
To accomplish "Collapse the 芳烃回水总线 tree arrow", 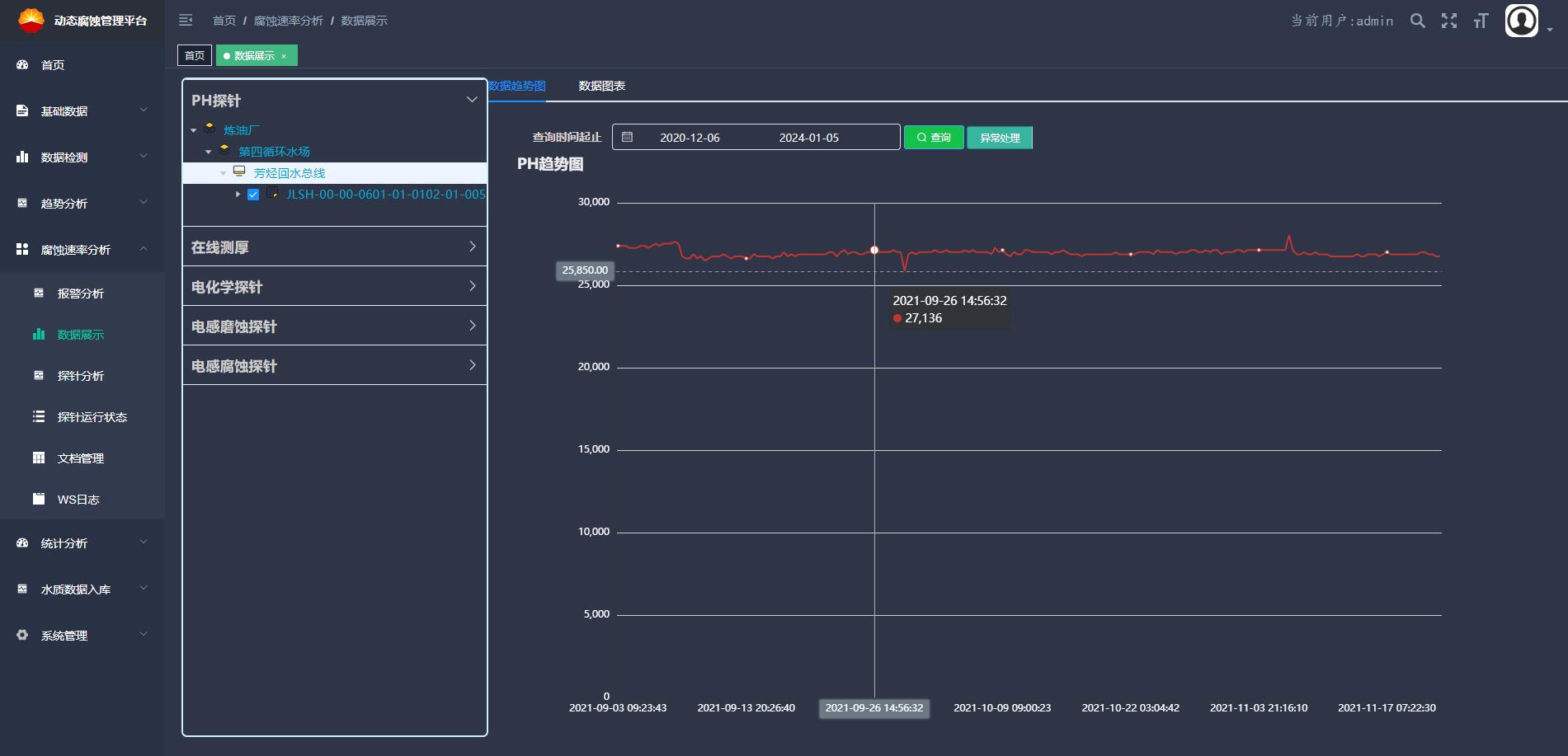I will [224, 173].
